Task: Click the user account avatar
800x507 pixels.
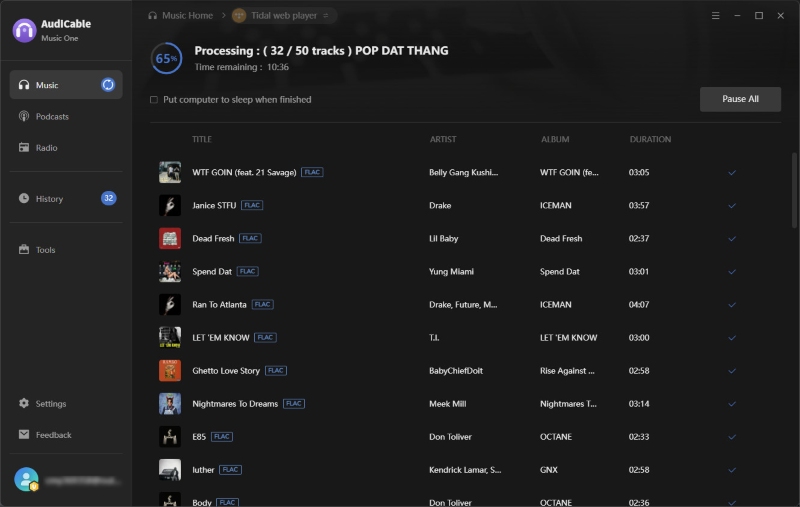Action: pos(26,479)
